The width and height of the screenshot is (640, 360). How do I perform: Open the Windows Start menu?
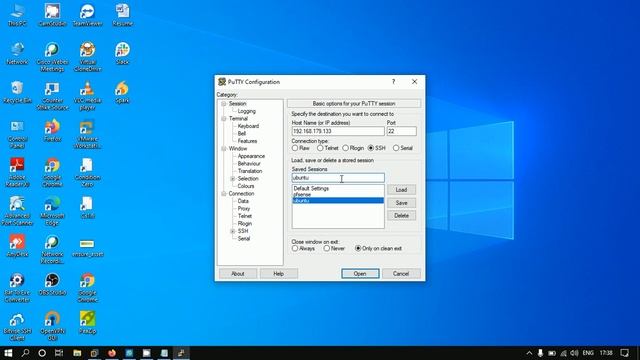[8, 353]
